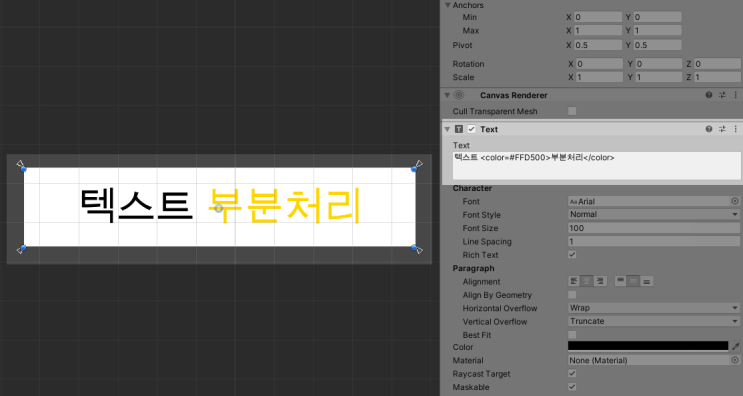This screenshot has height=396, width=743.
Task: Set horizontal alignment to center
Action: coord(587,281)
